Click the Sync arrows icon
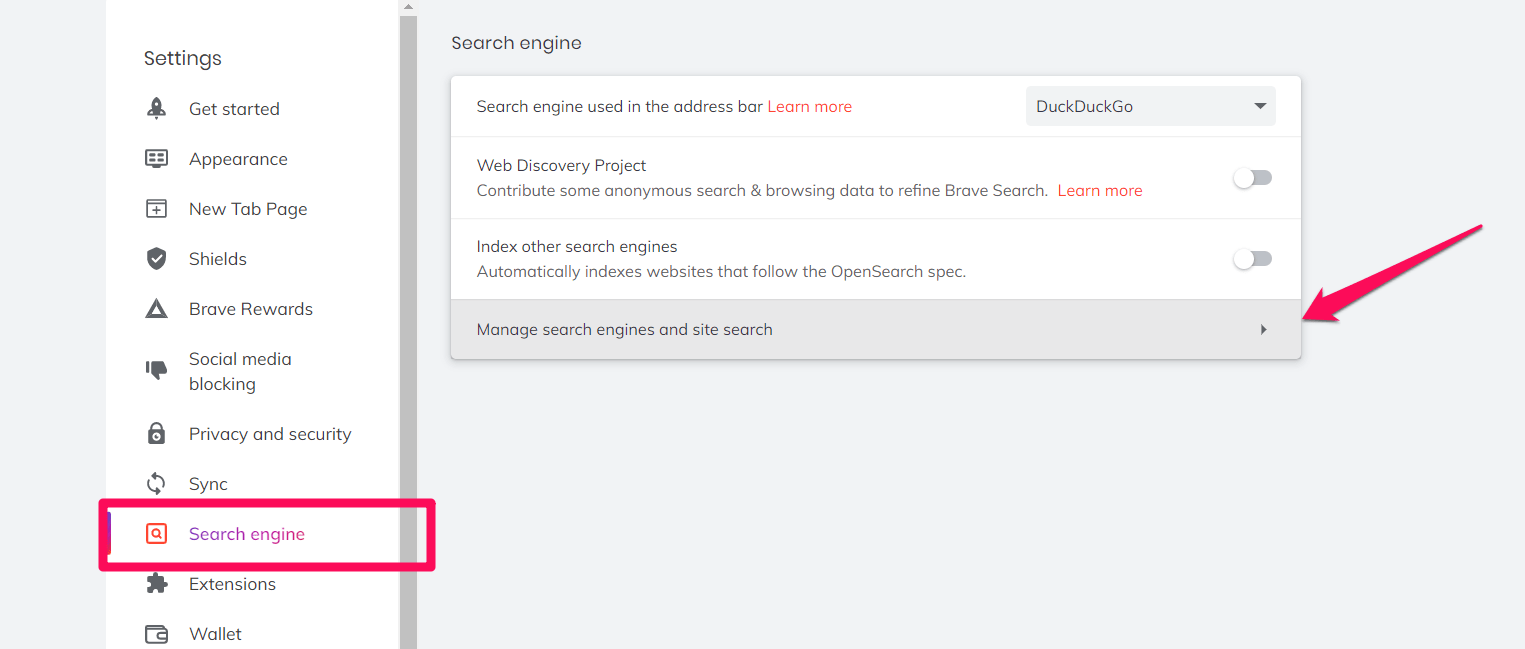This screenshot has height=649, width=1525. click(156, 484)
